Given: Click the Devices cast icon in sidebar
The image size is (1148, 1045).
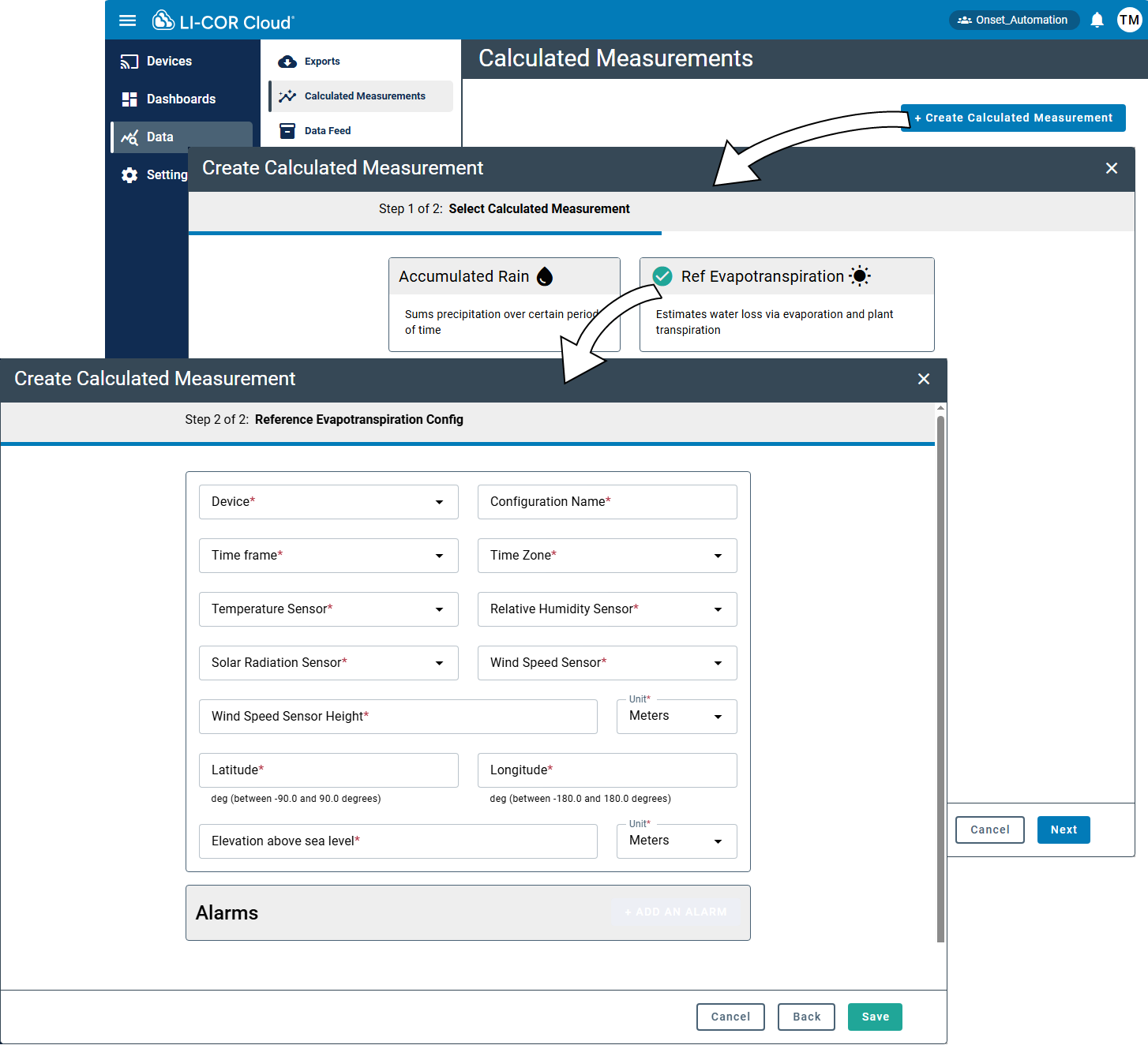Looking at the screenshot, I should click(129, 62).
